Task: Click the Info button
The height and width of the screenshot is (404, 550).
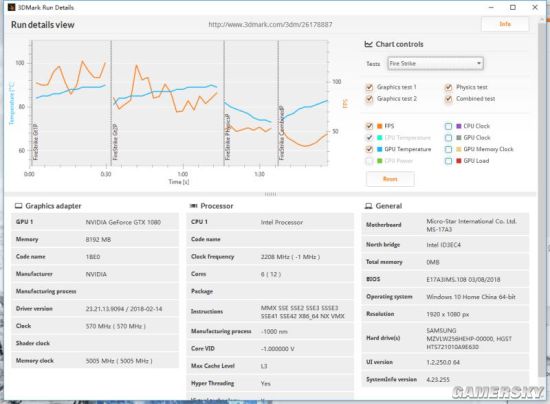Action: [x=505, y=24]
